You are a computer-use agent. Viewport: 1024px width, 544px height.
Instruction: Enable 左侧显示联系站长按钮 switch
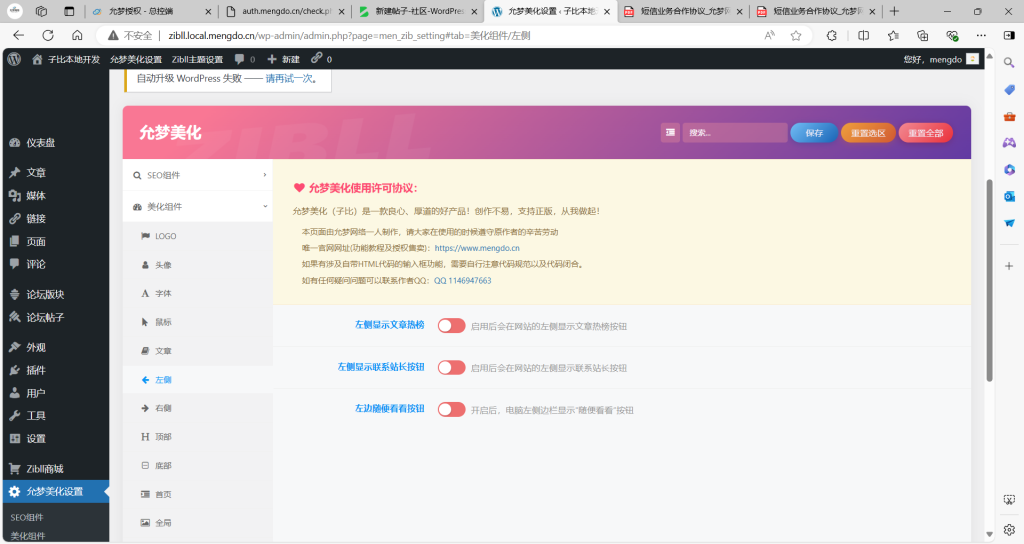coord(451,367)
